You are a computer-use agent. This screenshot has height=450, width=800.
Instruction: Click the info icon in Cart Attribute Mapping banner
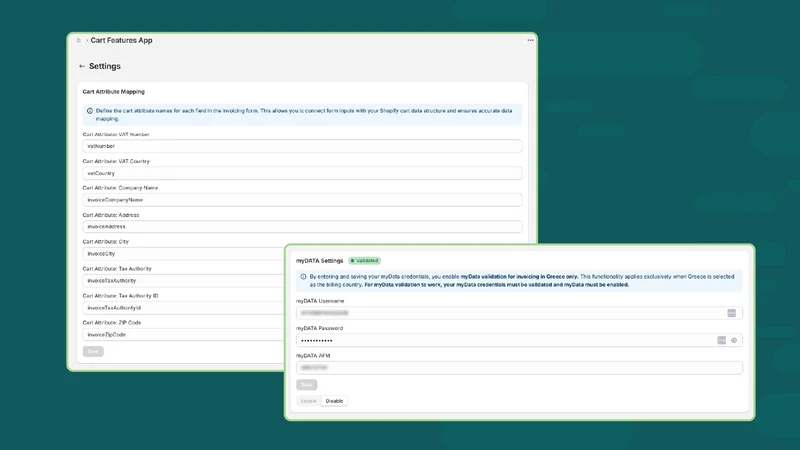pos(90,111)
